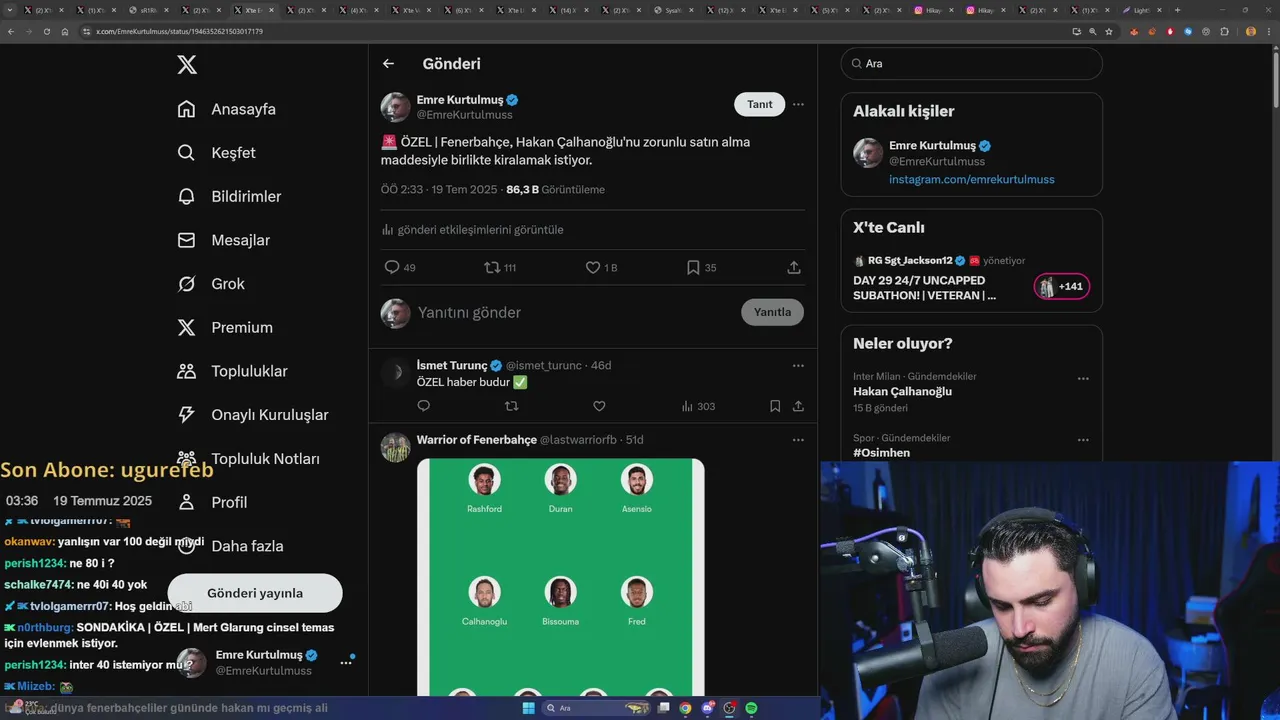Screen dimensions: 1280x720
Task: Reply to İsmet Turunç's comment
Action: coord(424,406)
